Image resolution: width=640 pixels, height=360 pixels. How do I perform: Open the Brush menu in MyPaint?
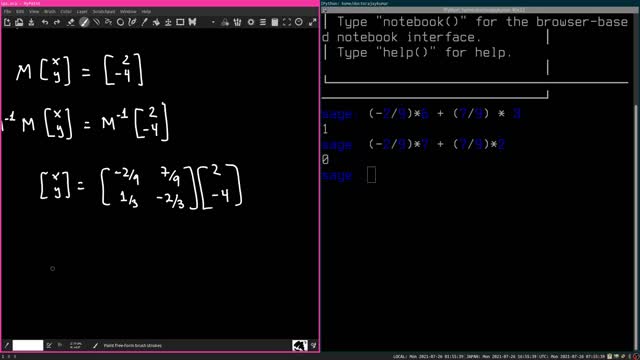click(50, 11)
